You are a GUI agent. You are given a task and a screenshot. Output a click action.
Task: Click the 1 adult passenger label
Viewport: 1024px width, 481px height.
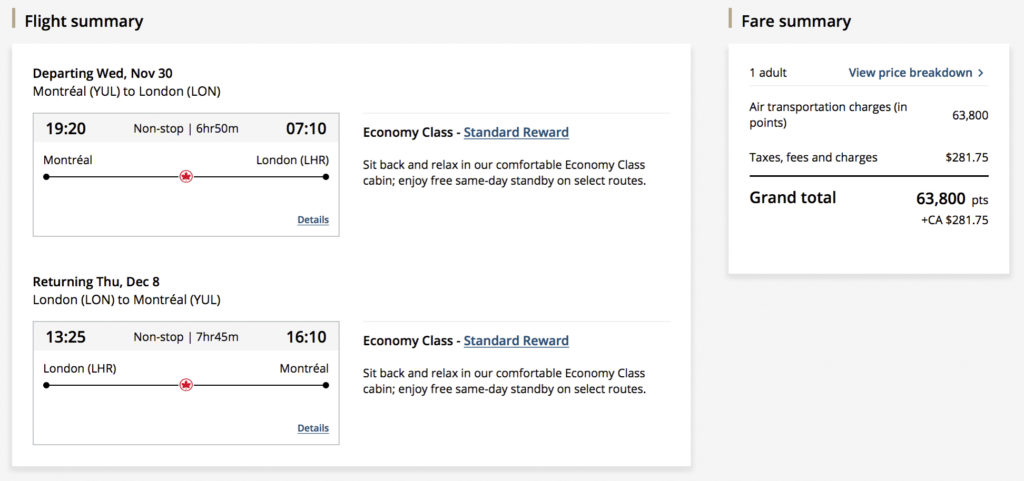[768, 73]
